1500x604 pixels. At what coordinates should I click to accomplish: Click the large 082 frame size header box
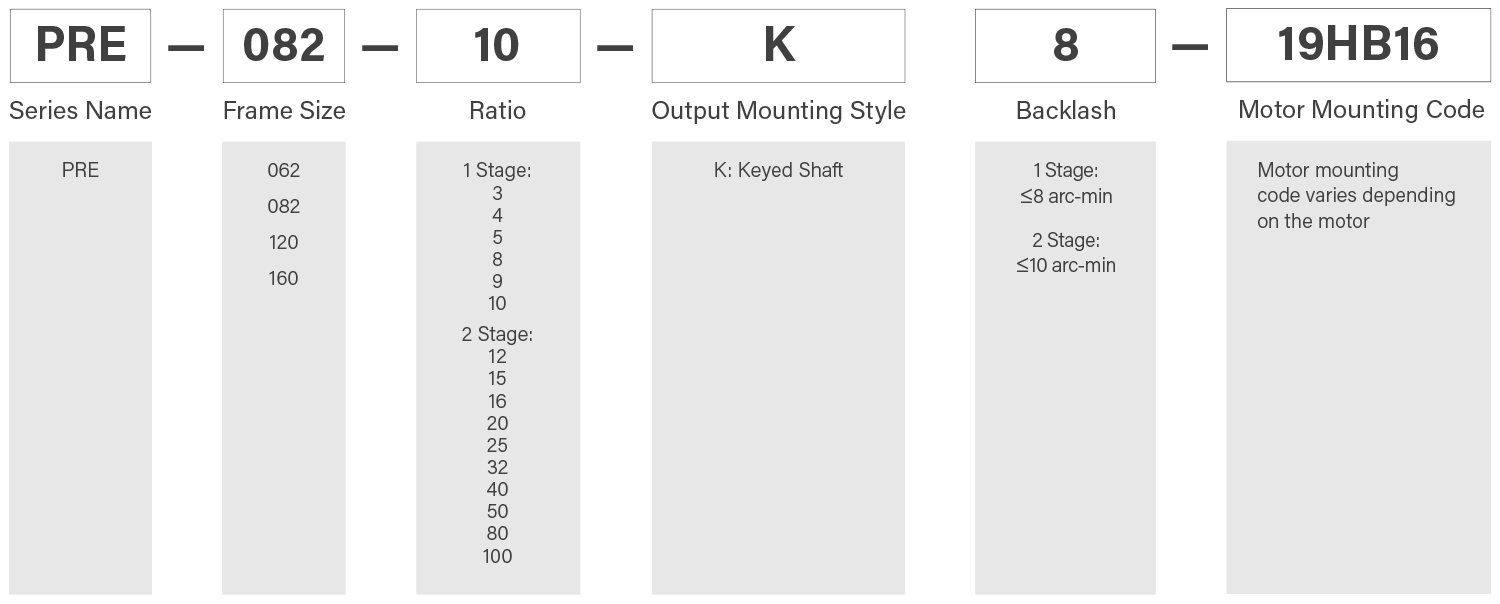(284, 46)
